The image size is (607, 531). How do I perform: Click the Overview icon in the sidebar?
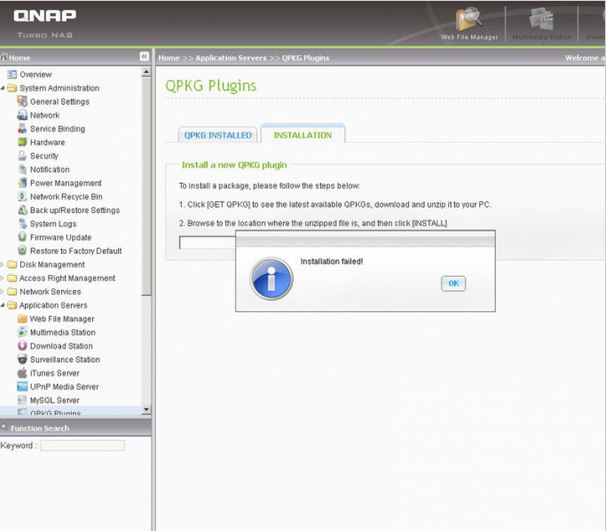pyautogui.click(x=12, y=74)
